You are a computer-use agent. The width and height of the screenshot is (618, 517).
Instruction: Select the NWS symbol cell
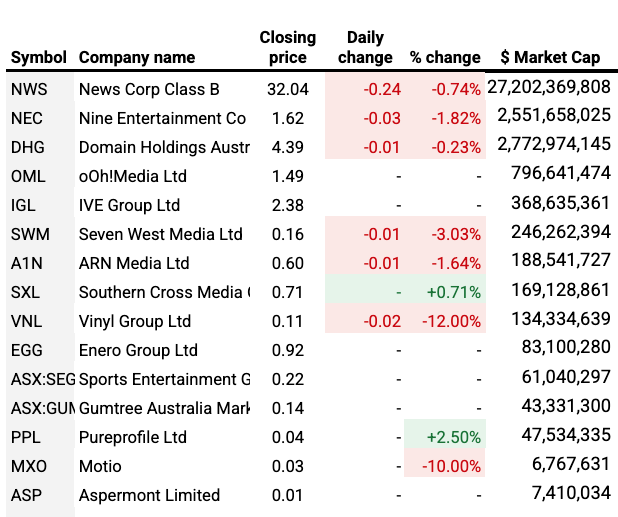tap(29, 89)
